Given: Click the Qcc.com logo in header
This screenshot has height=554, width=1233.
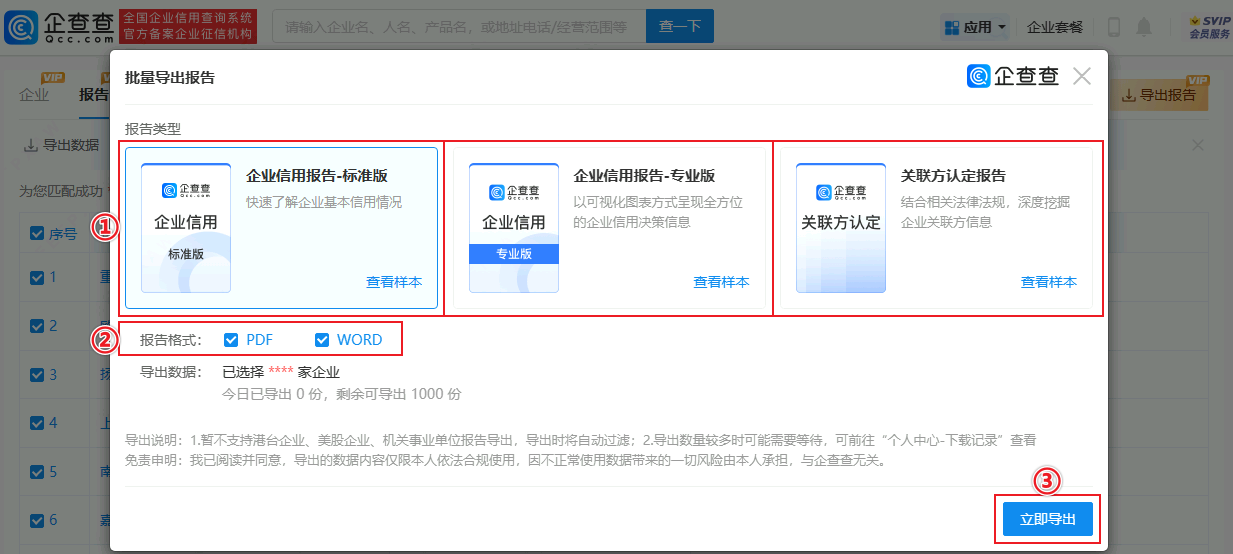Looking at the screenshot, I should 58,27.
